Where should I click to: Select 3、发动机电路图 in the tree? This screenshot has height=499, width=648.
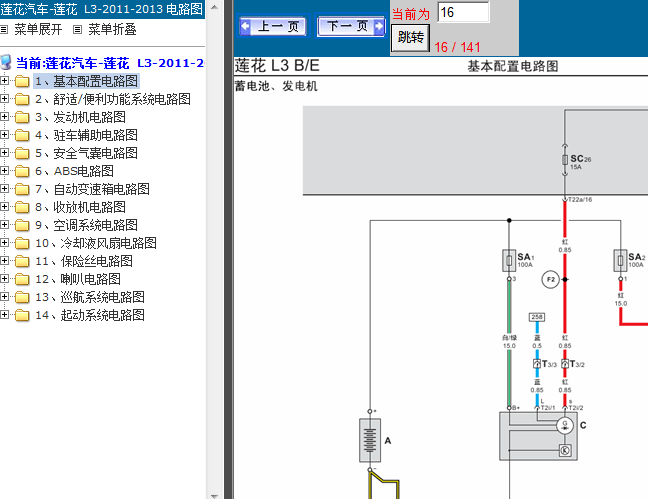tap(80, 117)
